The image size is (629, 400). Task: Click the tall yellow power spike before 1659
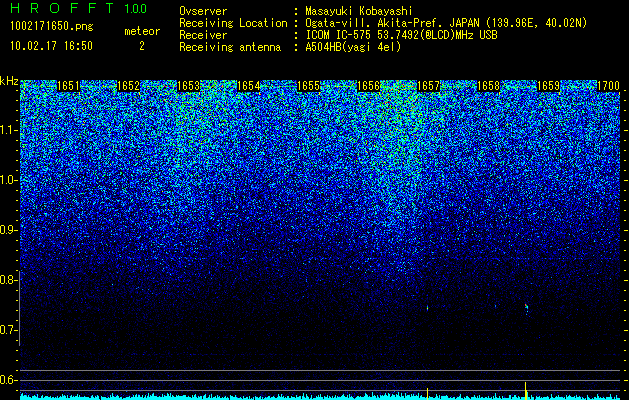[526, 389]
